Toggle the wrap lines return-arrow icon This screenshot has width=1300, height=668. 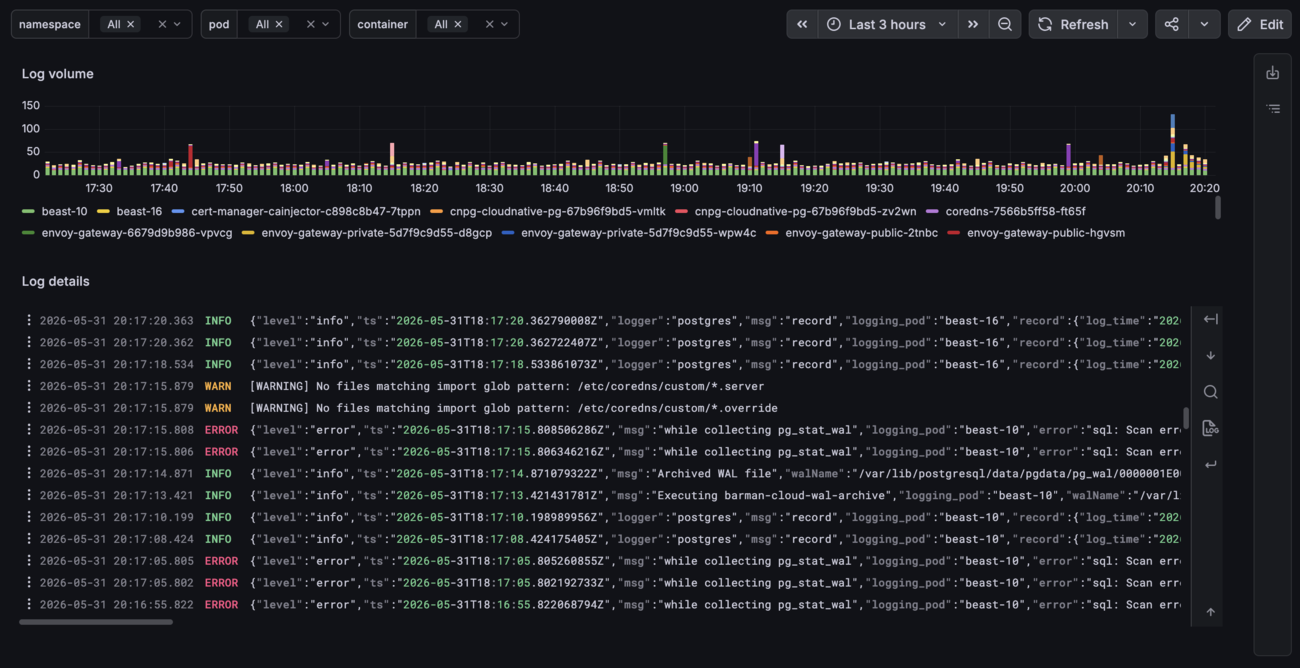pyautogui.click(x=1210, y=464)
